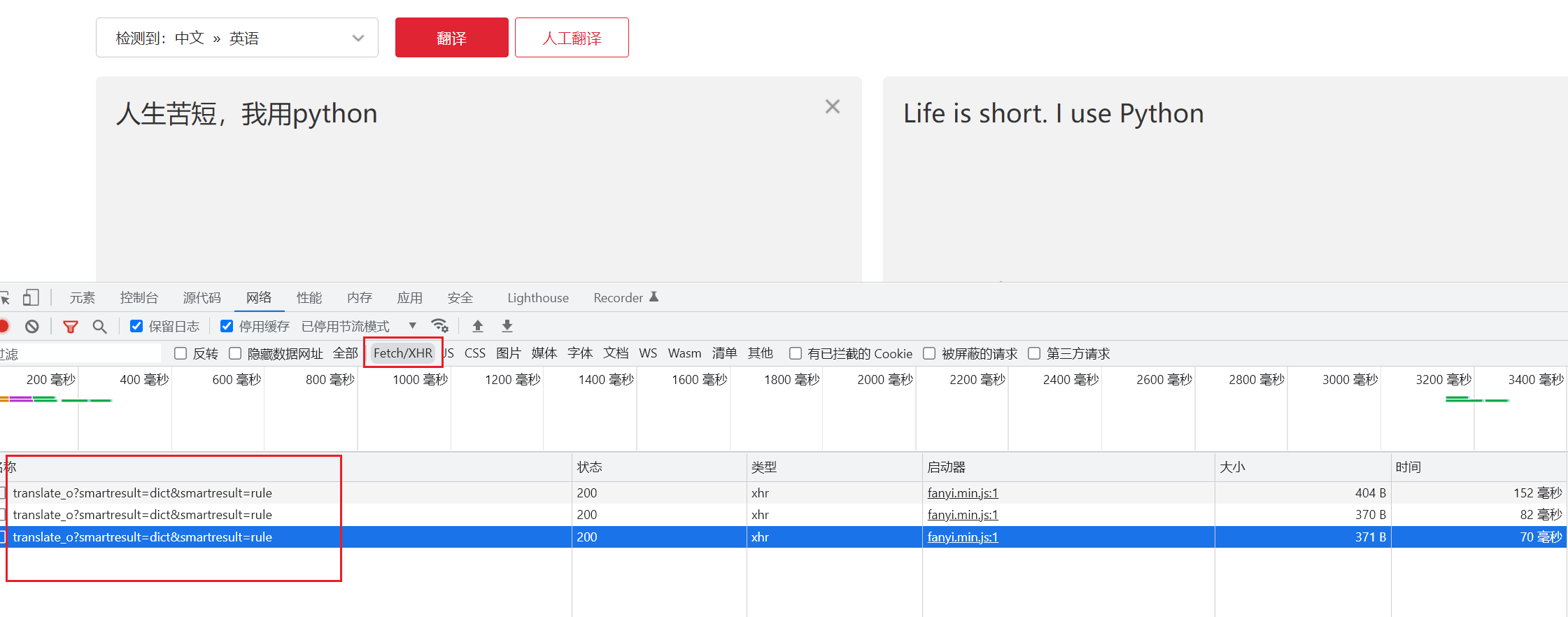The image size is (1568, 617).
Task: Switch to 安全 security tab
Action: (460, 298)
